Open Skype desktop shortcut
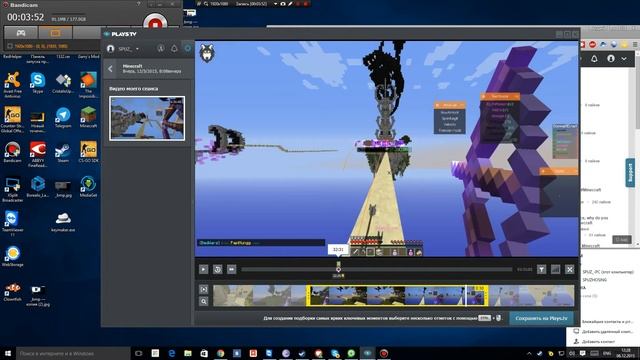640x360 pixels. [x=38, y=82]
